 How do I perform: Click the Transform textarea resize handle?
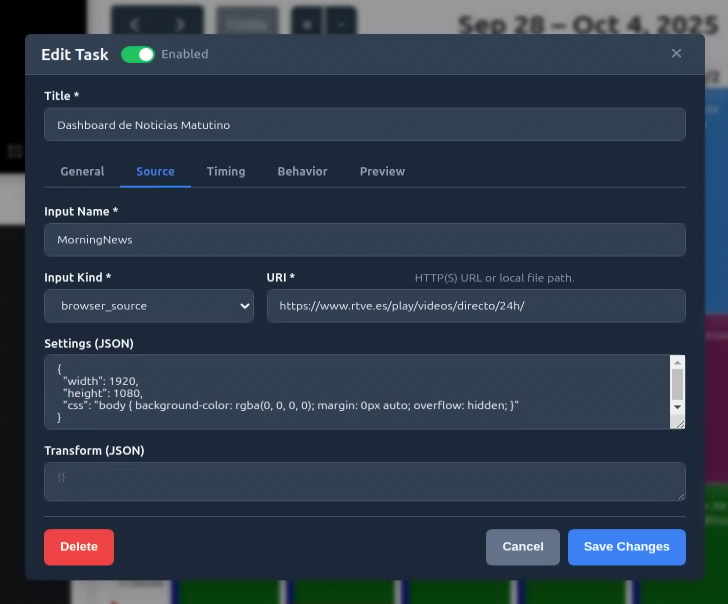click(x=680, y=495)
